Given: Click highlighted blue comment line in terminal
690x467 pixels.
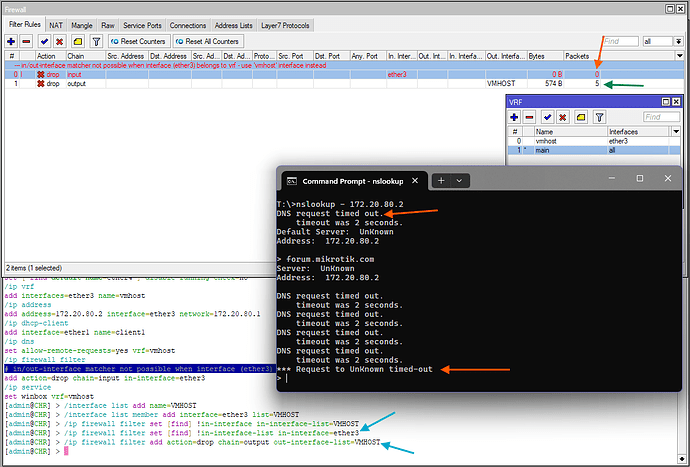Looking at the screenshot, I should [140, 369].
